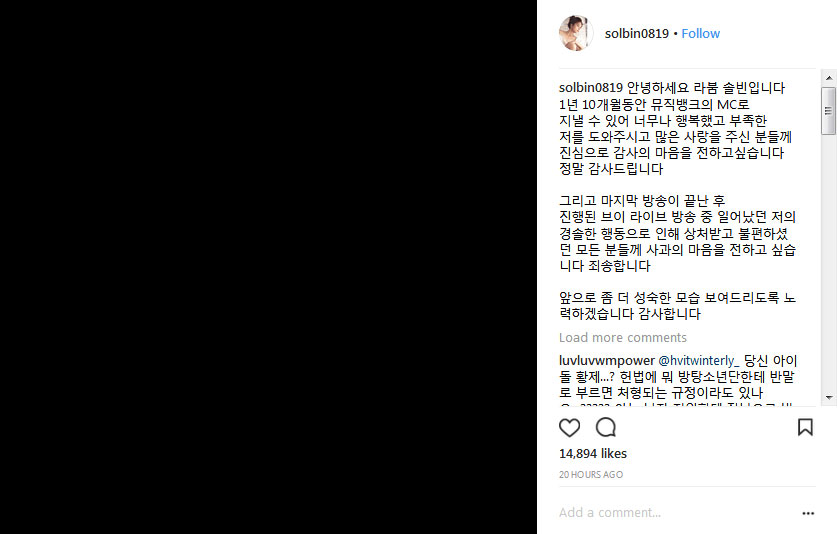Open solbin0819 username in header
837x534 pixels.
636,34
